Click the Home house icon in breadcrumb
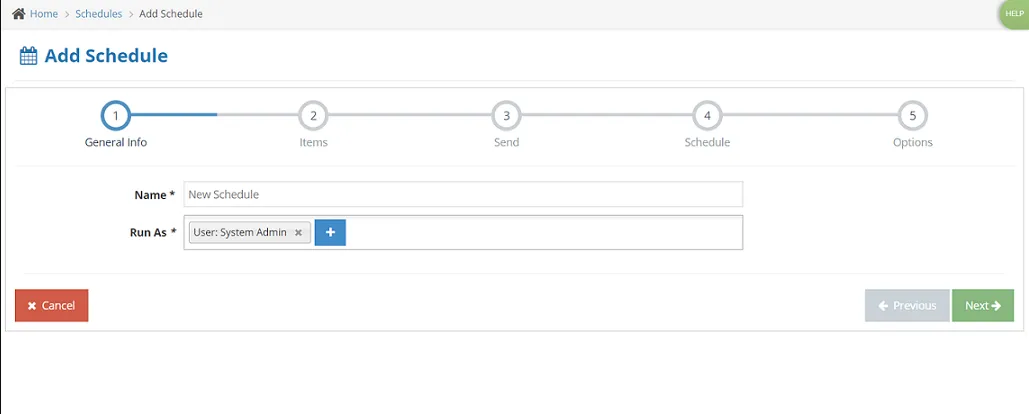Screen dimensions: 1029x414 point(18,14)
